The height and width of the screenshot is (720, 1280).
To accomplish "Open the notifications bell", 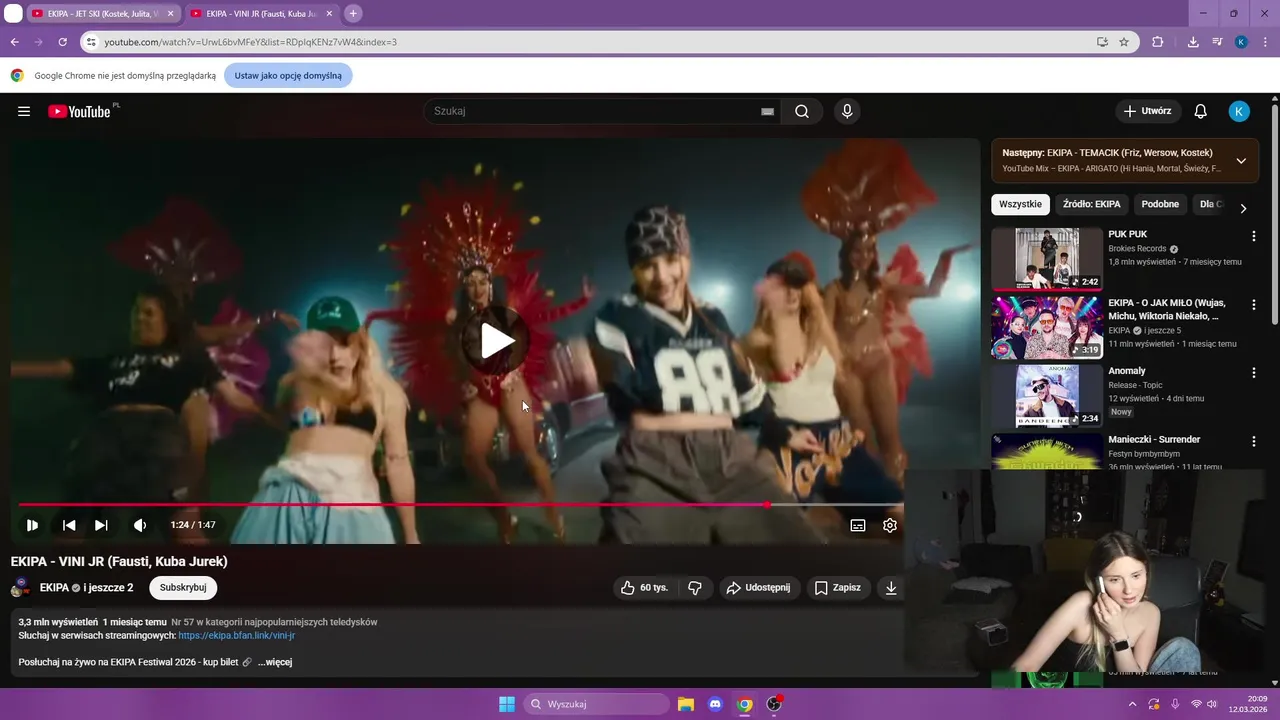I will (x=1201, y=111).
